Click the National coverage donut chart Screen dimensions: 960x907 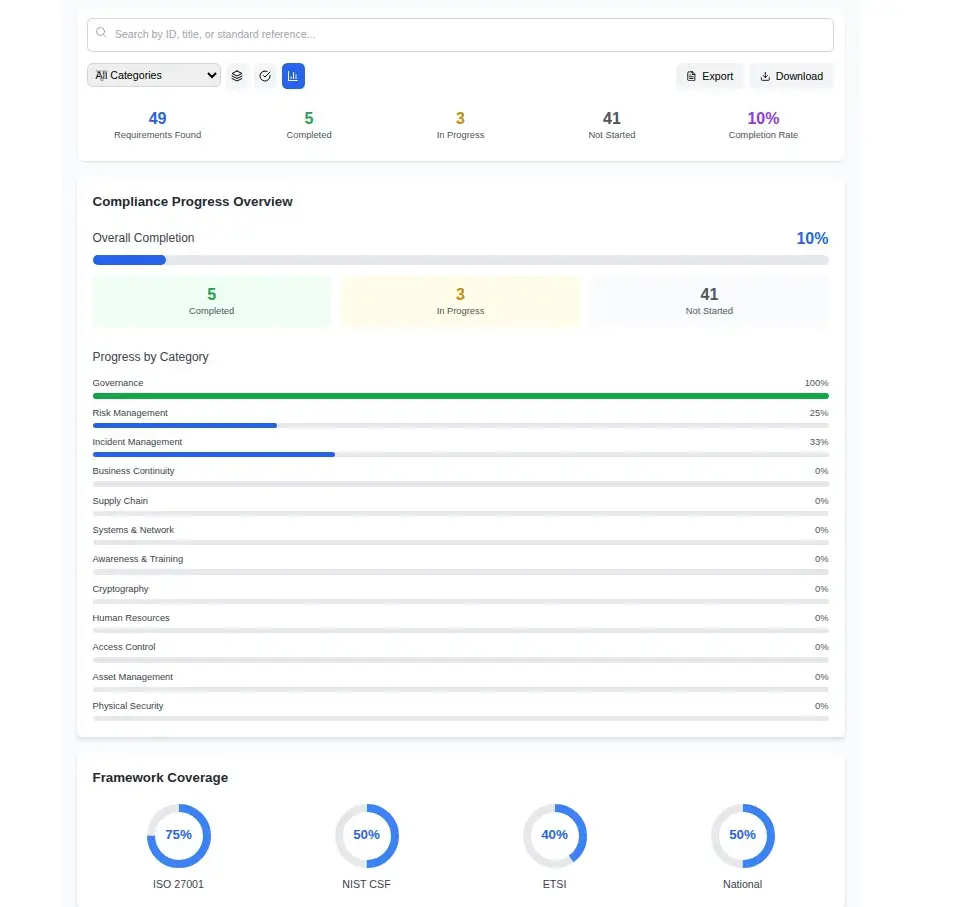click(x=743, y=835)
